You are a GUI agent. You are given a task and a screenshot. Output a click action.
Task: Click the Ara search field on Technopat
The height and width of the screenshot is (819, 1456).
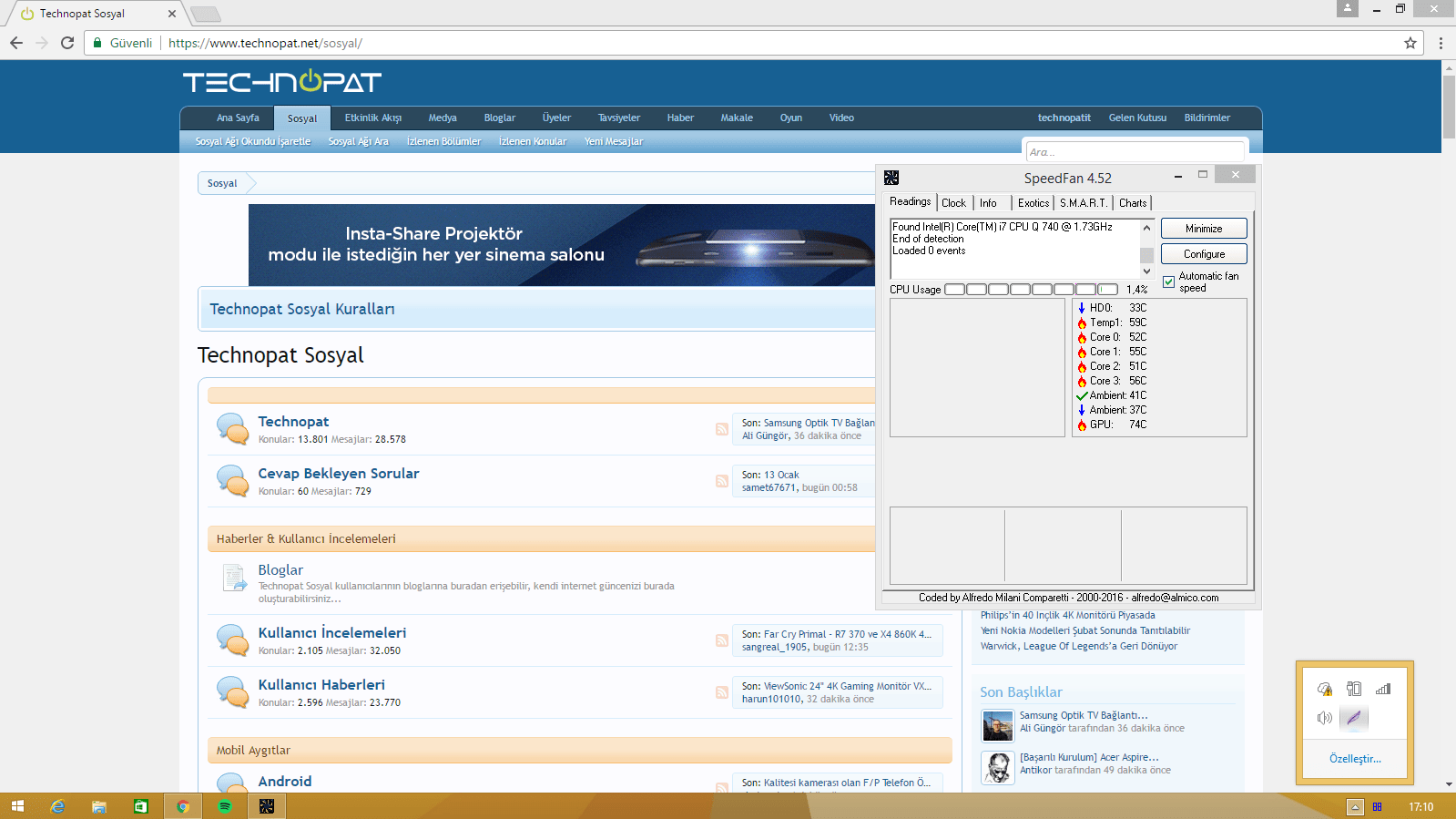click(x=1135, y=152)
